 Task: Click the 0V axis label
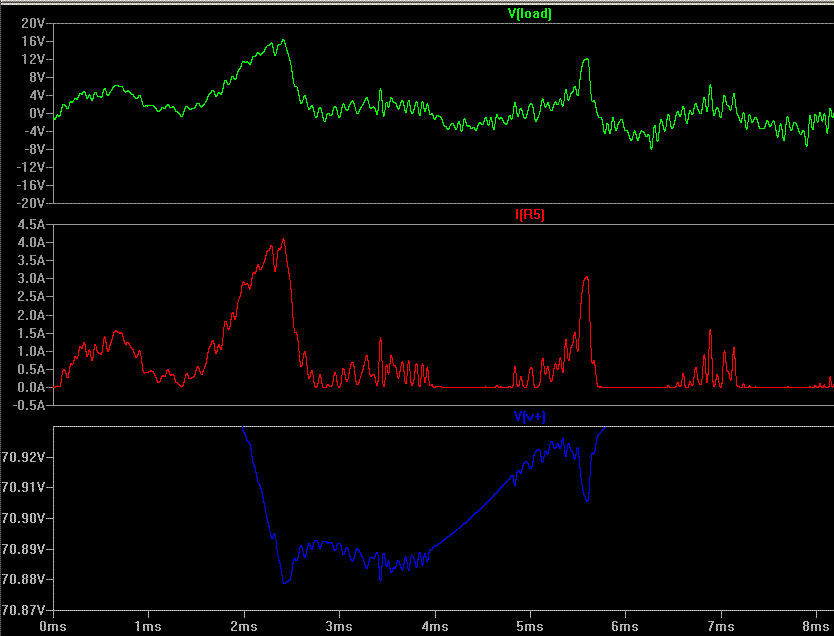tap(37, 113)
